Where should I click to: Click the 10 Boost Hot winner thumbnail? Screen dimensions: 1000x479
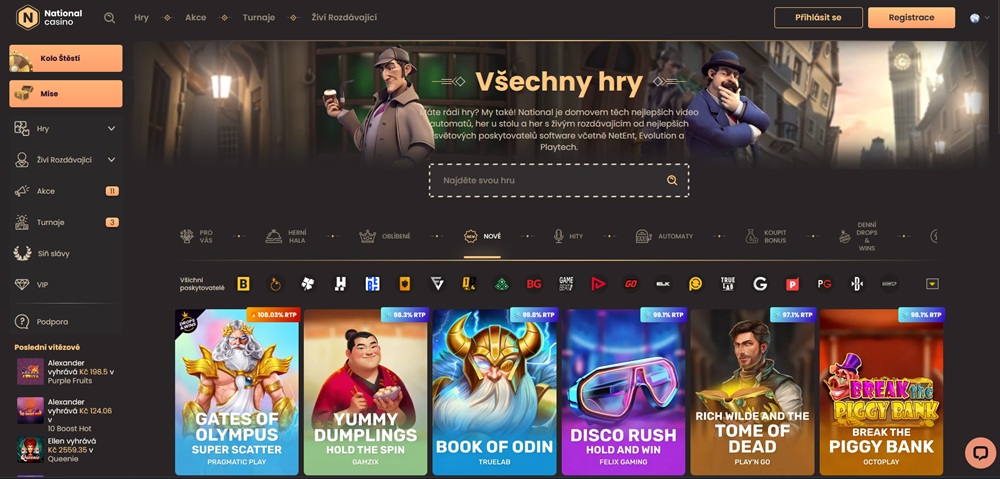pyautogui.click(x=30, y=411)
